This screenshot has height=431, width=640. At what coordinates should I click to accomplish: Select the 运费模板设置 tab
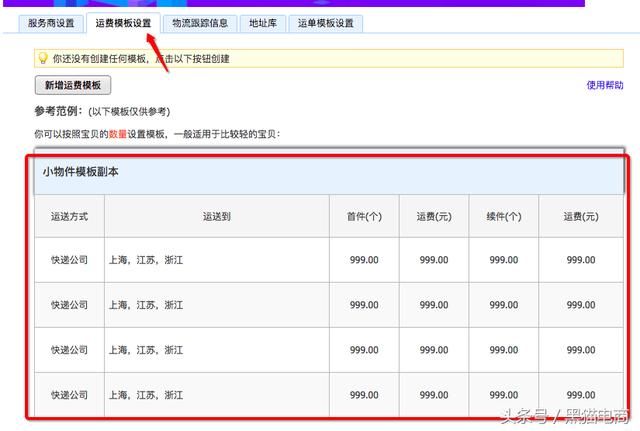click(x=123, y=23)
